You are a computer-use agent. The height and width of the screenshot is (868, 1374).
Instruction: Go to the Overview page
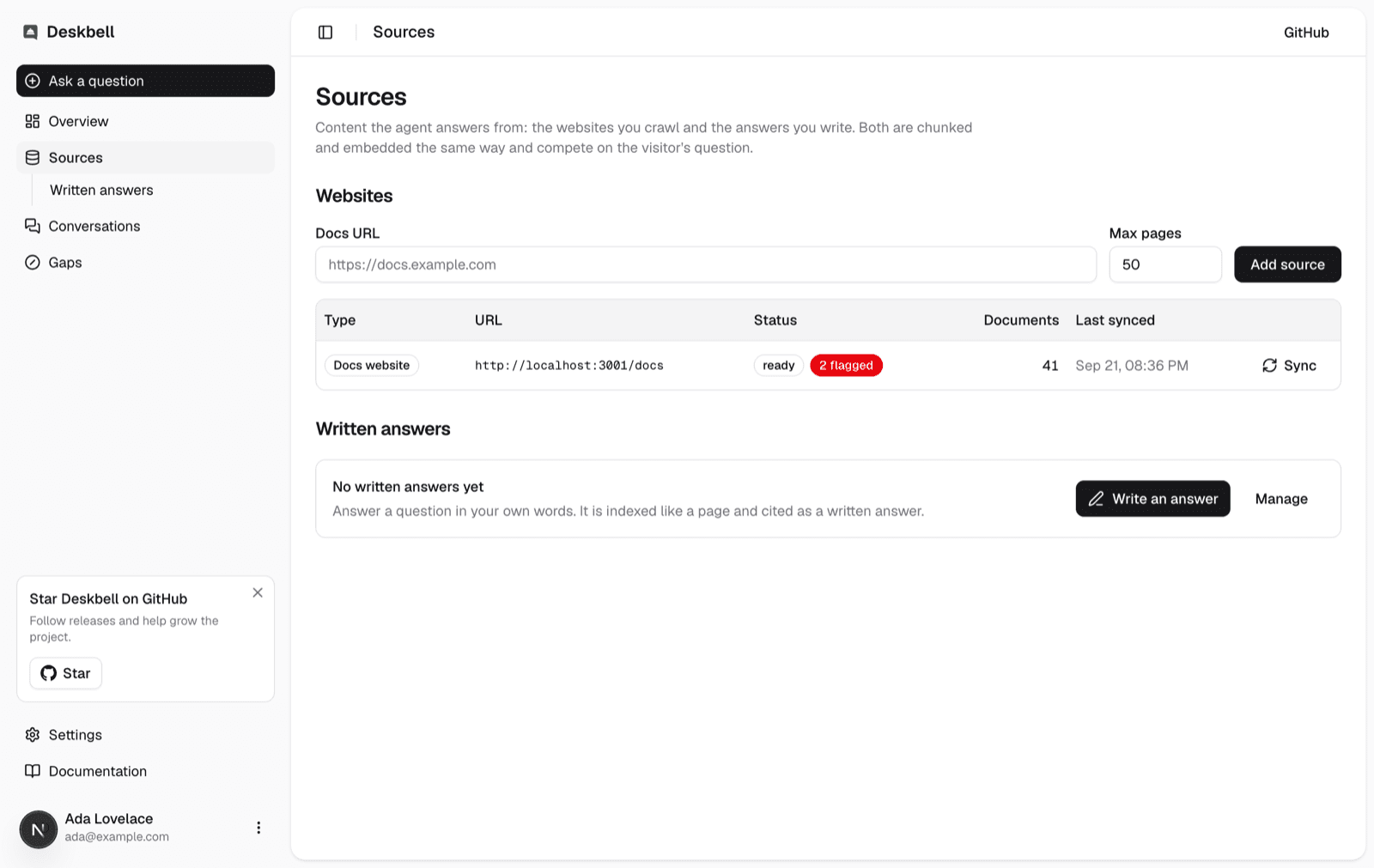(145, 121)
